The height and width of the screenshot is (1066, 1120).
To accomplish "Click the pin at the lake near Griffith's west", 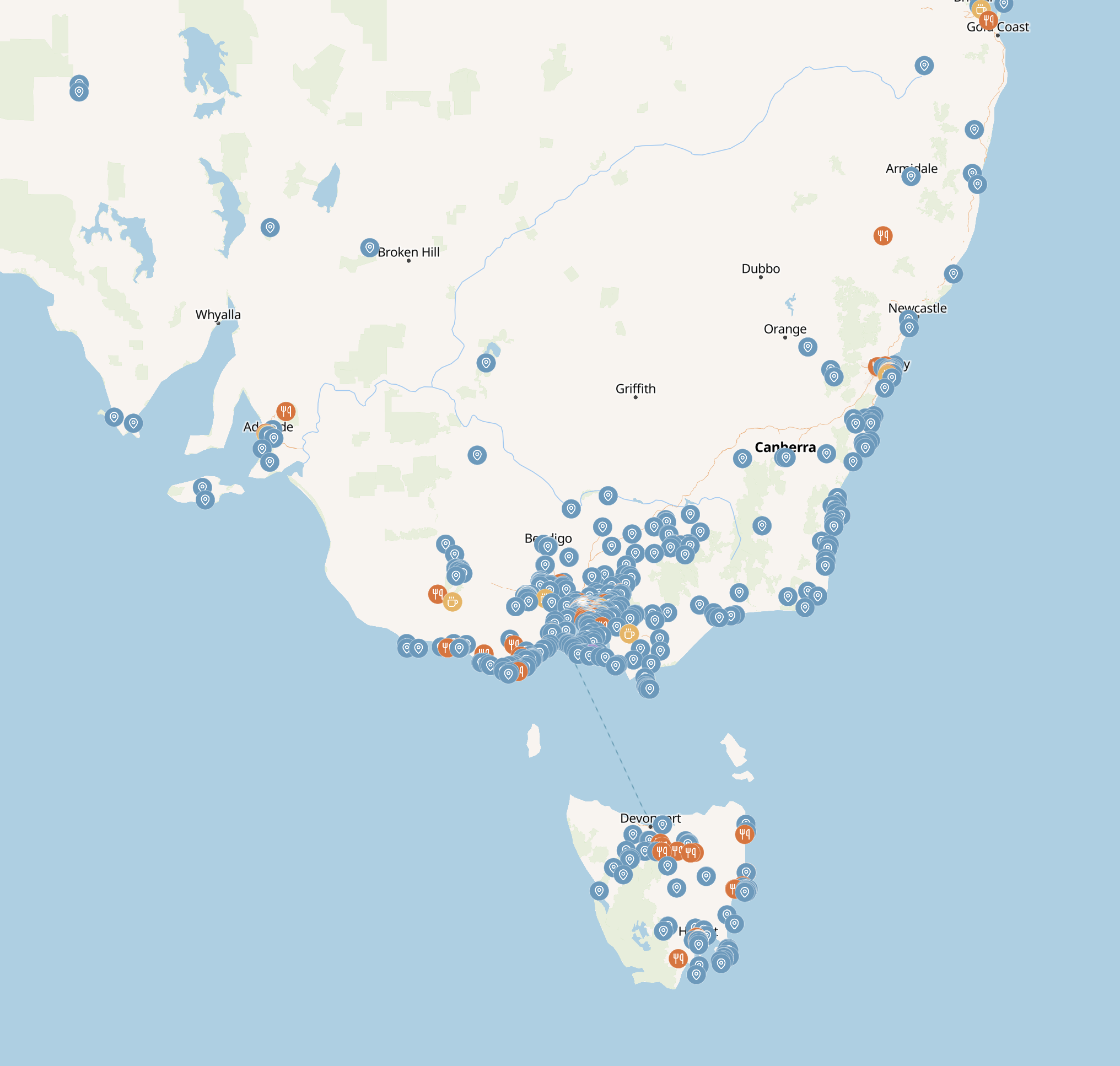I will coord(486,363).
